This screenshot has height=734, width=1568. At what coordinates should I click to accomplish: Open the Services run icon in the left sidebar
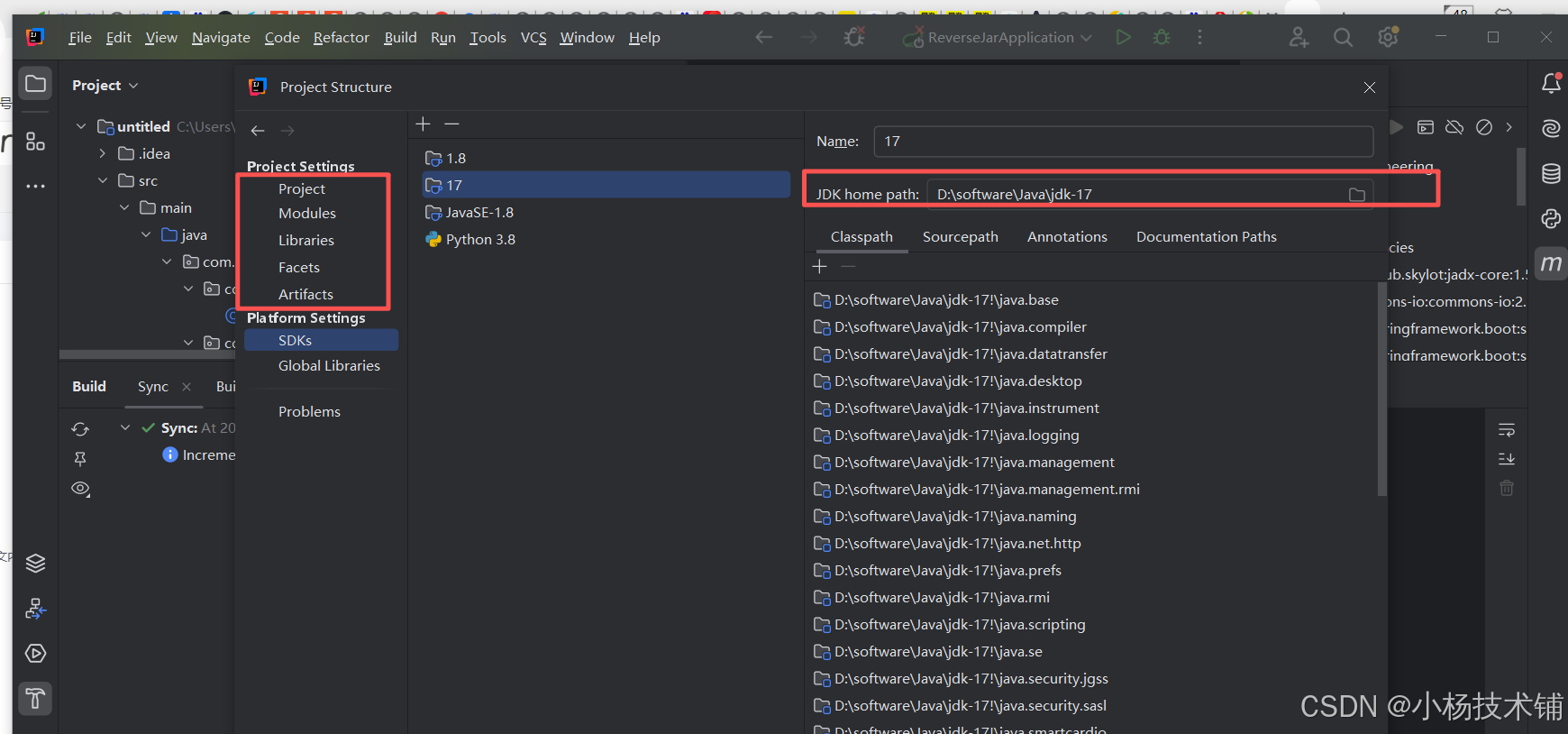(35, 654)
